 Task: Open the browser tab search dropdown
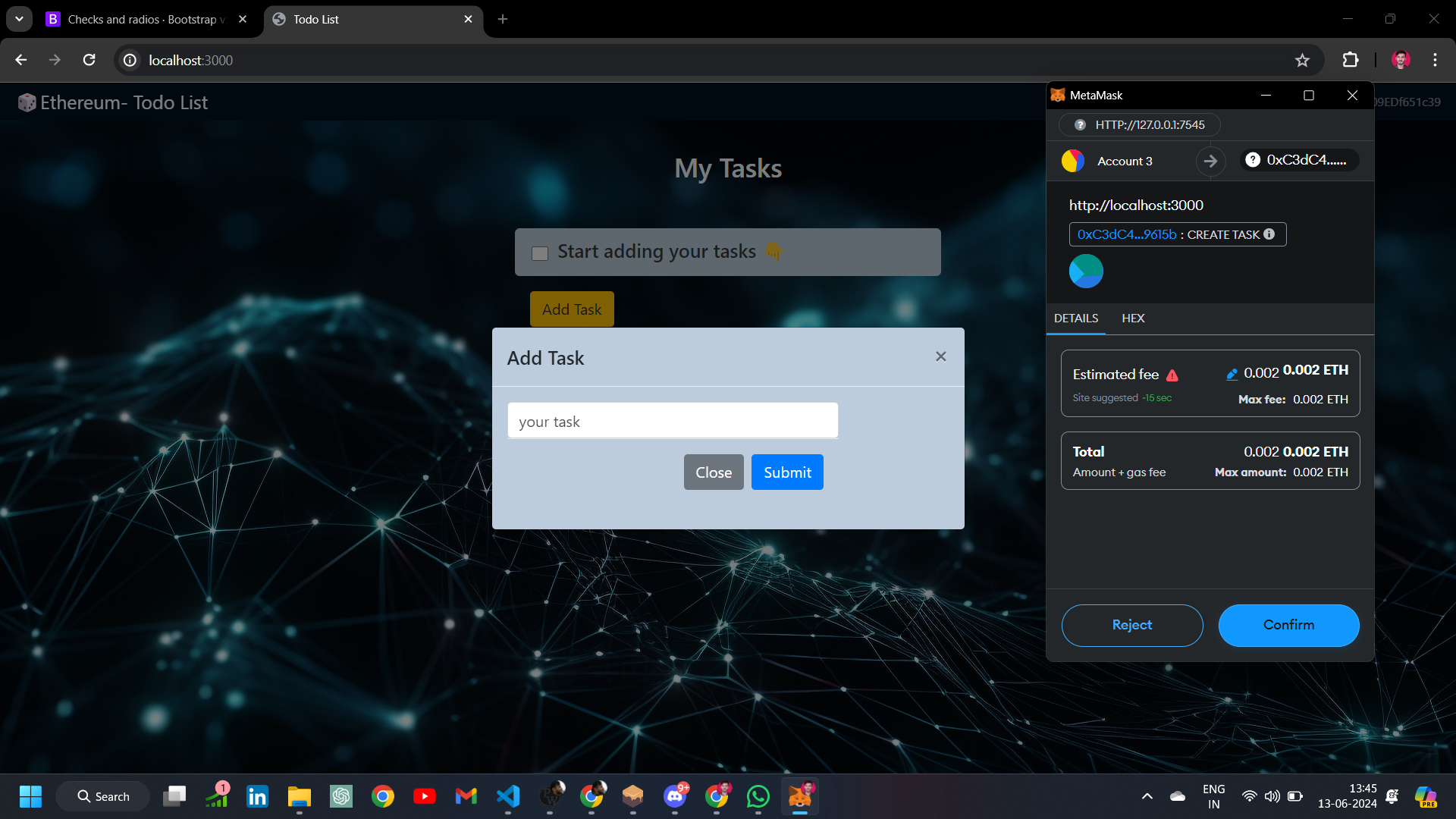point(19,19)
